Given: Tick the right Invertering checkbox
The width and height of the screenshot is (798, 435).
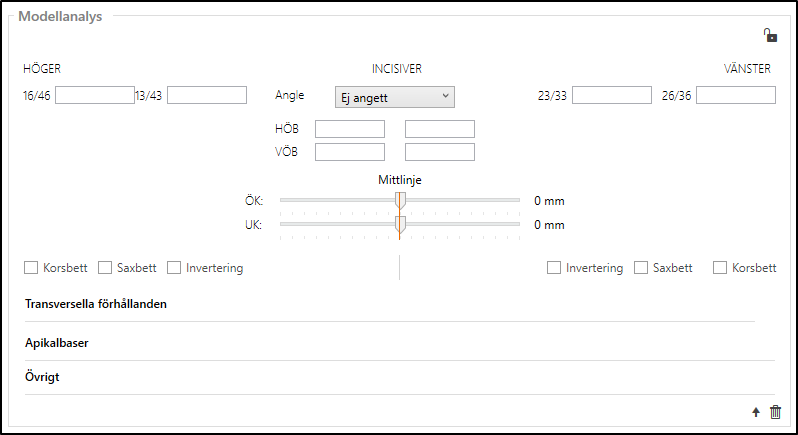Looking at the screenshot, I should [554, 268].
